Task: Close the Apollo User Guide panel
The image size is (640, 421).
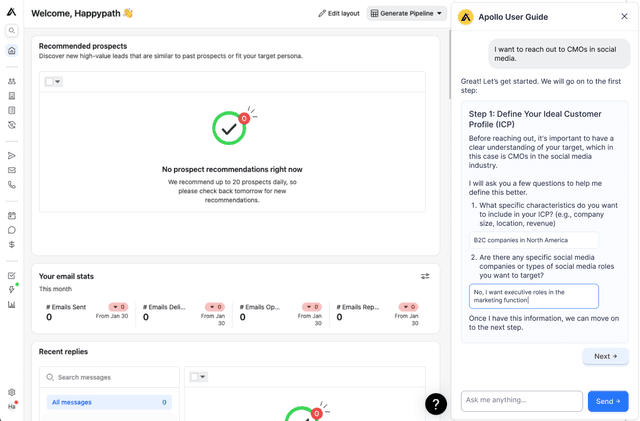Action: 624,16
